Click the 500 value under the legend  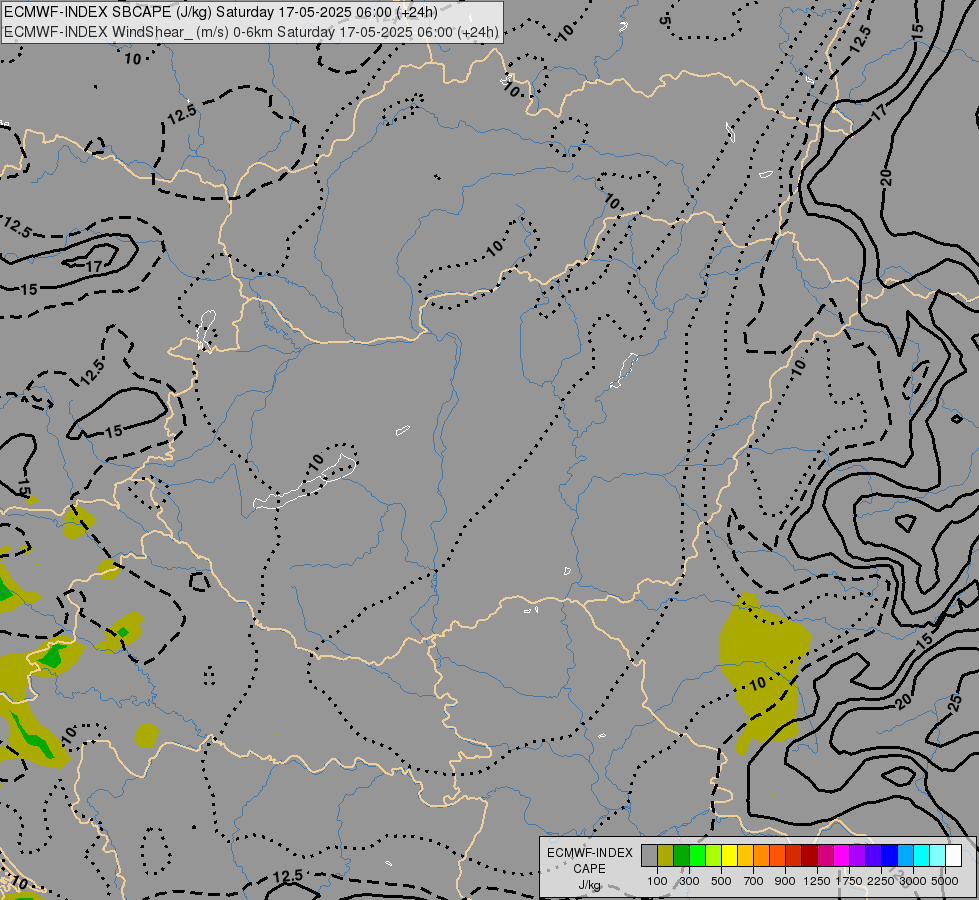721,881
